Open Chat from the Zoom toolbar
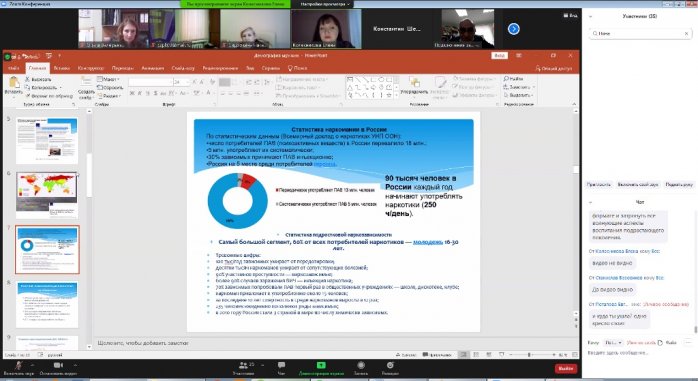The image size is (698, 381). [x=281, y=365]
